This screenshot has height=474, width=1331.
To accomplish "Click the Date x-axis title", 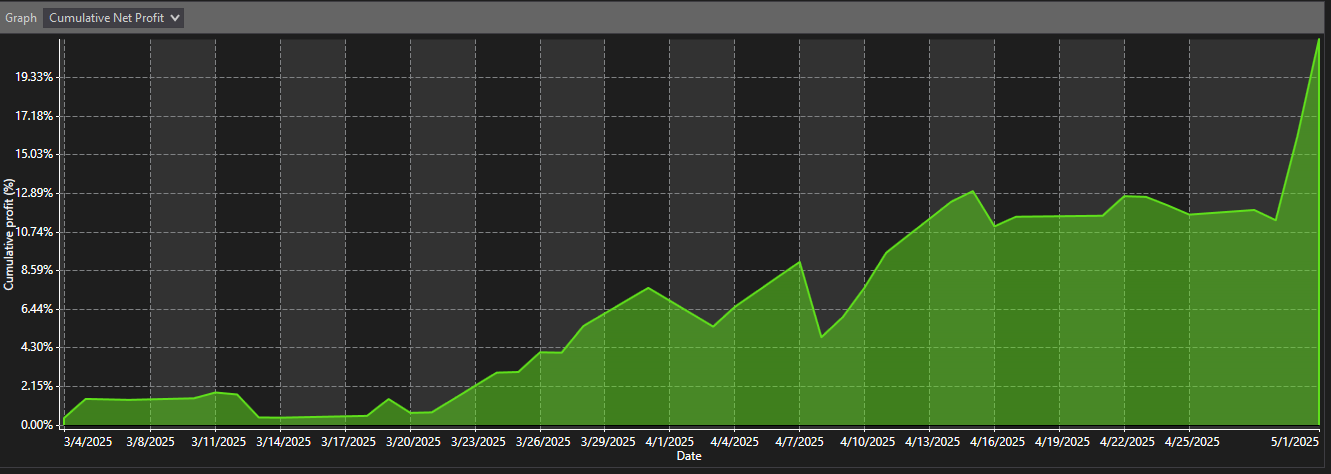I will (688, 456).
